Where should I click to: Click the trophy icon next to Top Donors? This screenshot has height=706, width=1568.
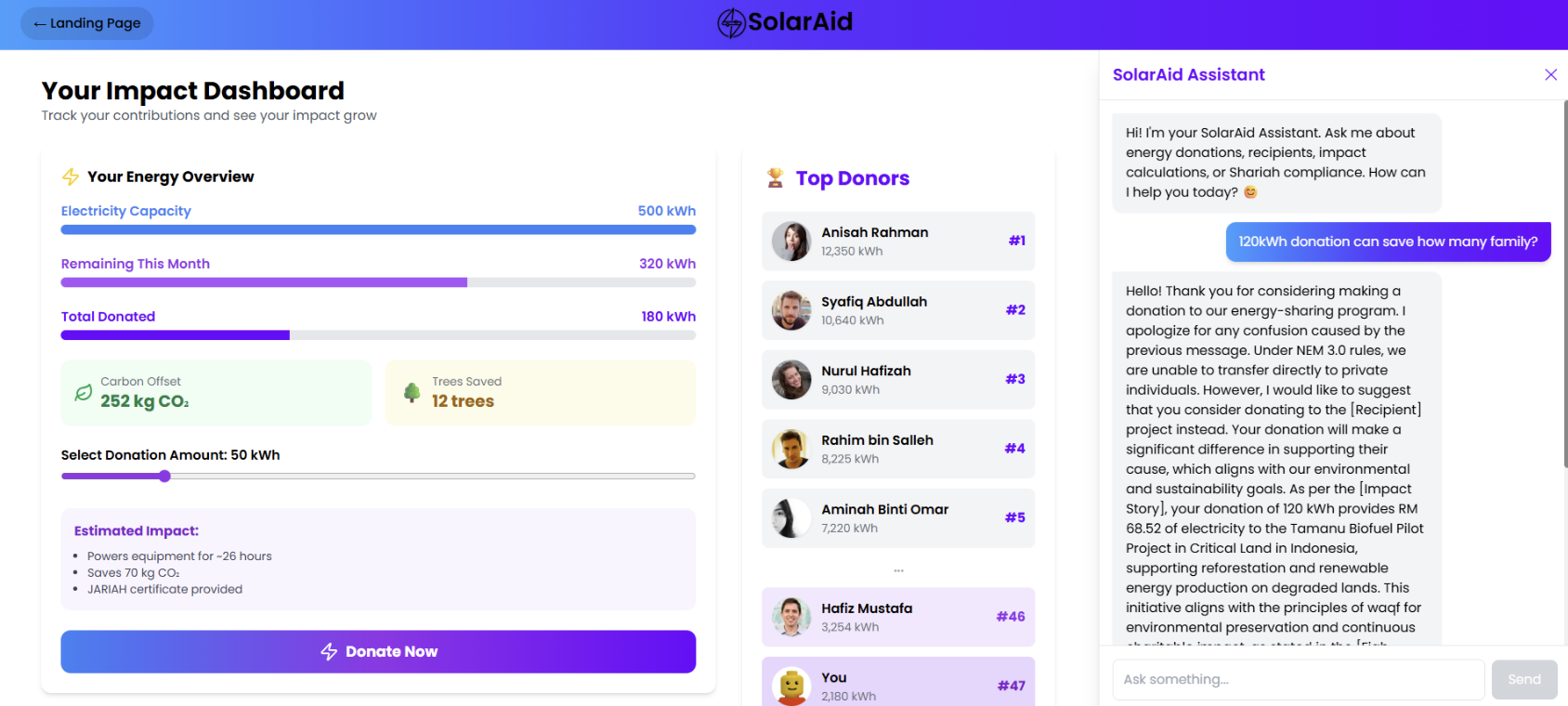click(775, 177)
